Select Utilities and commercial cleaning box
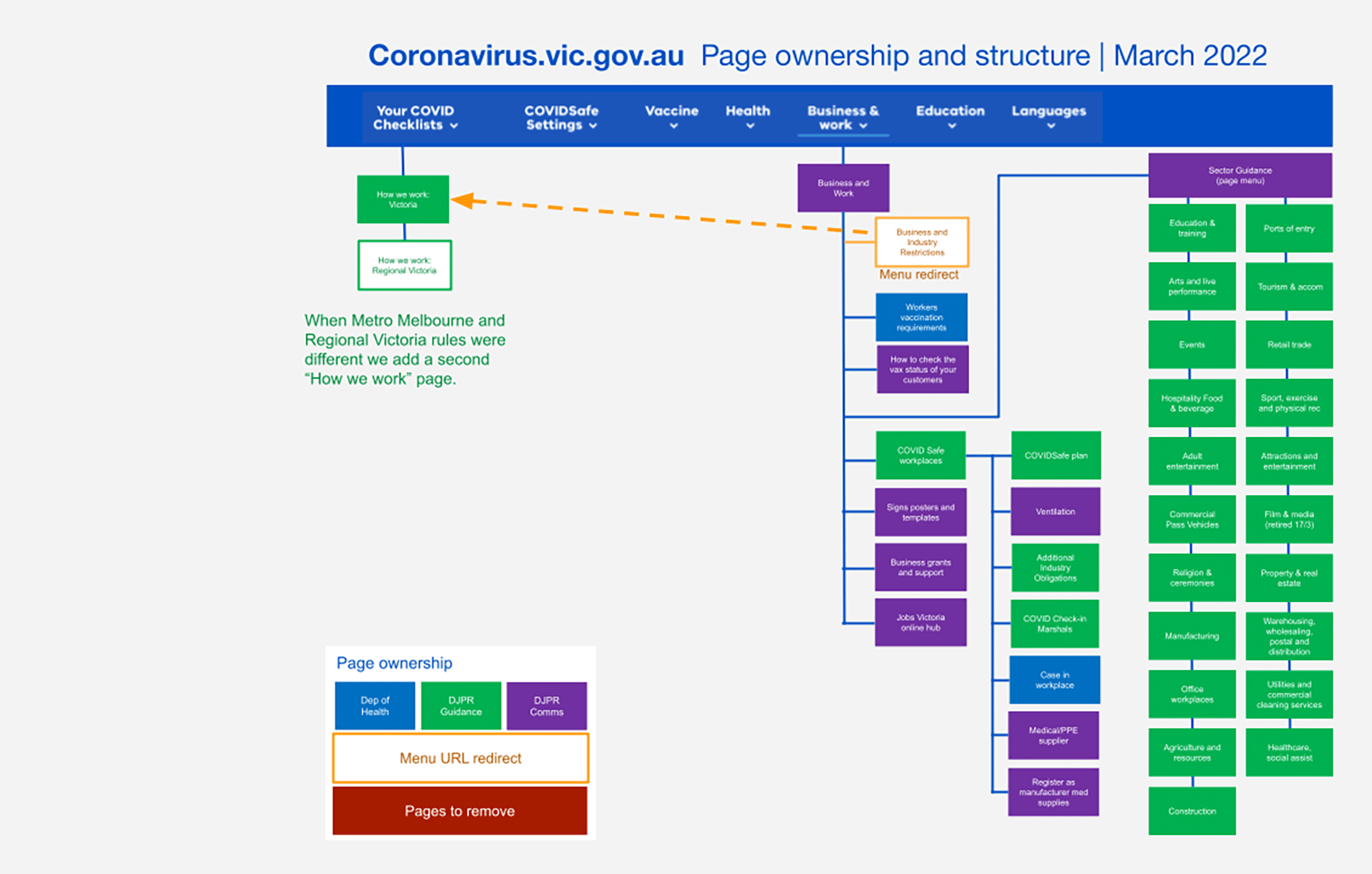The image size is (1372, 874). click(x=1289, y=694)
